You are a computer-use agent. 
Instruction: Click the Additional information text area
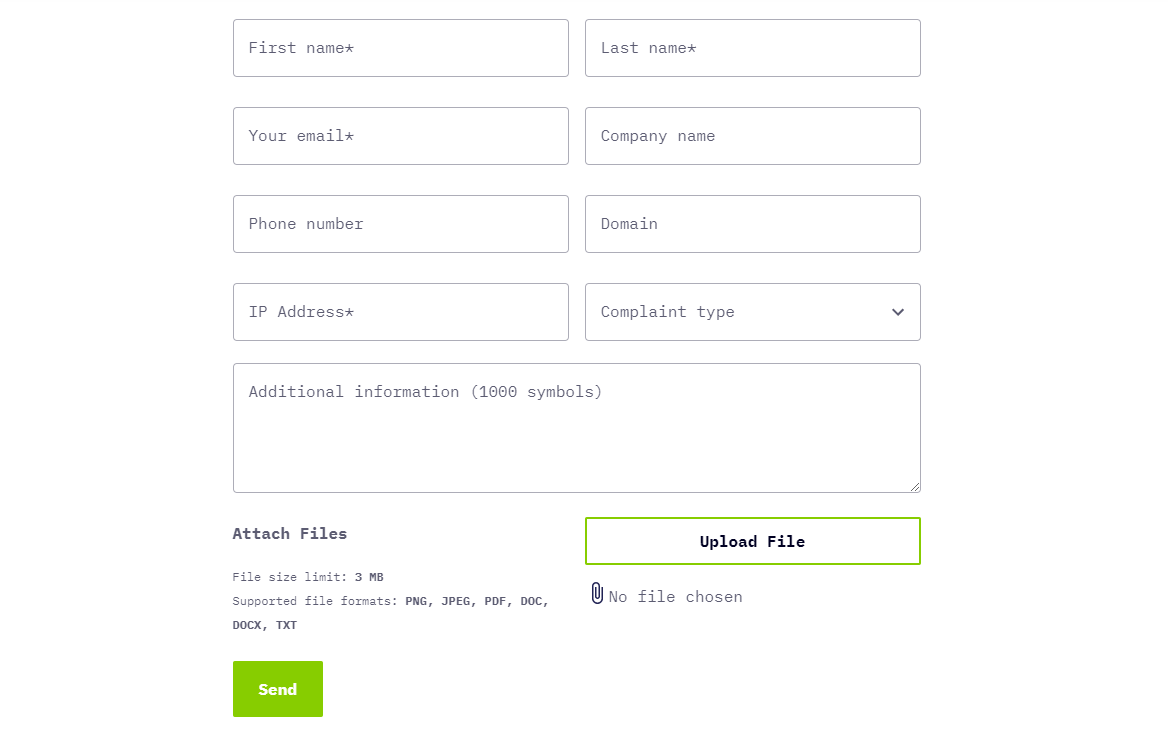click(x=577, y=428)
